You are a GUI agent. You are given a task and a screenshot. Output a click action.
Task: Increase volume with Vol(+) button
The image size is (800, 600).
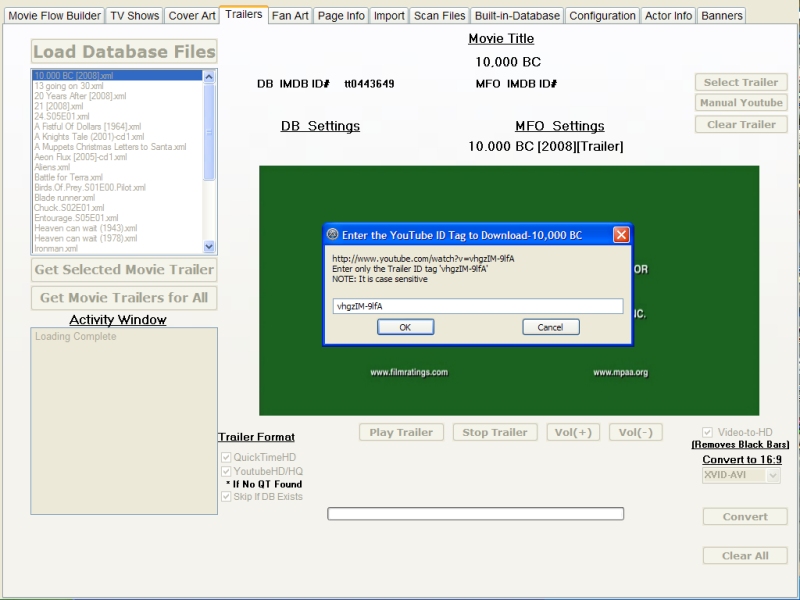[x=573, y=432]
